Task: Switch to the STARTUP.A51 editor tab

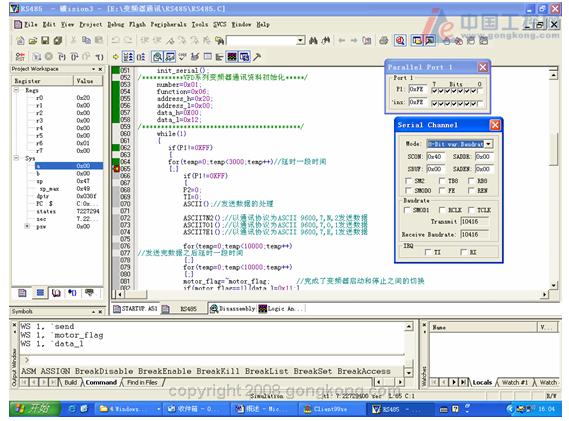Action: pos(135,308)
